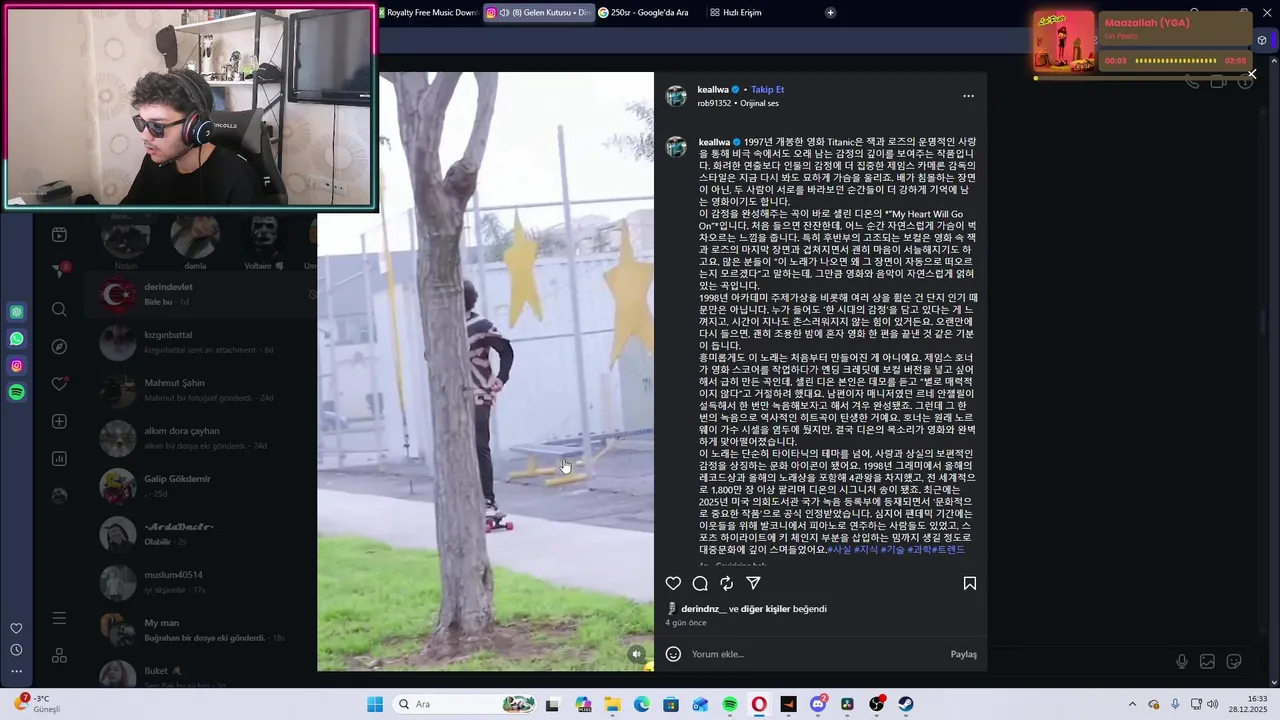1280x720 pixels.
Task: Open Windows Start menu
Action: 375,704
